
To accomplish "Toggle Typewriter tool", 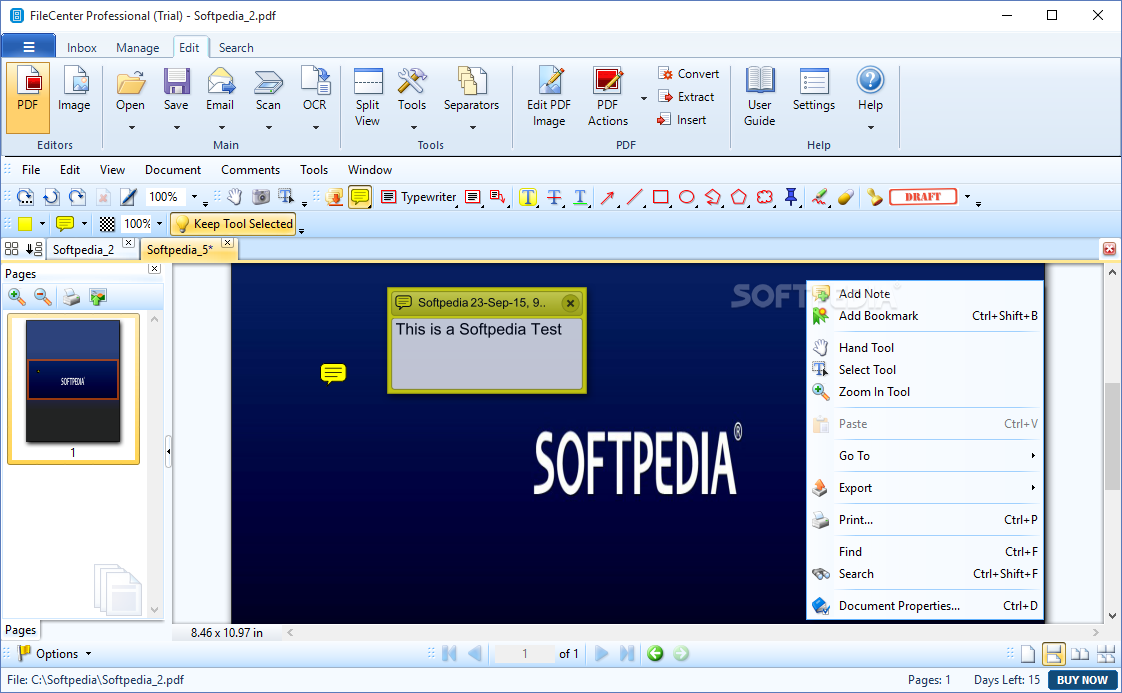I will [419, 197].
